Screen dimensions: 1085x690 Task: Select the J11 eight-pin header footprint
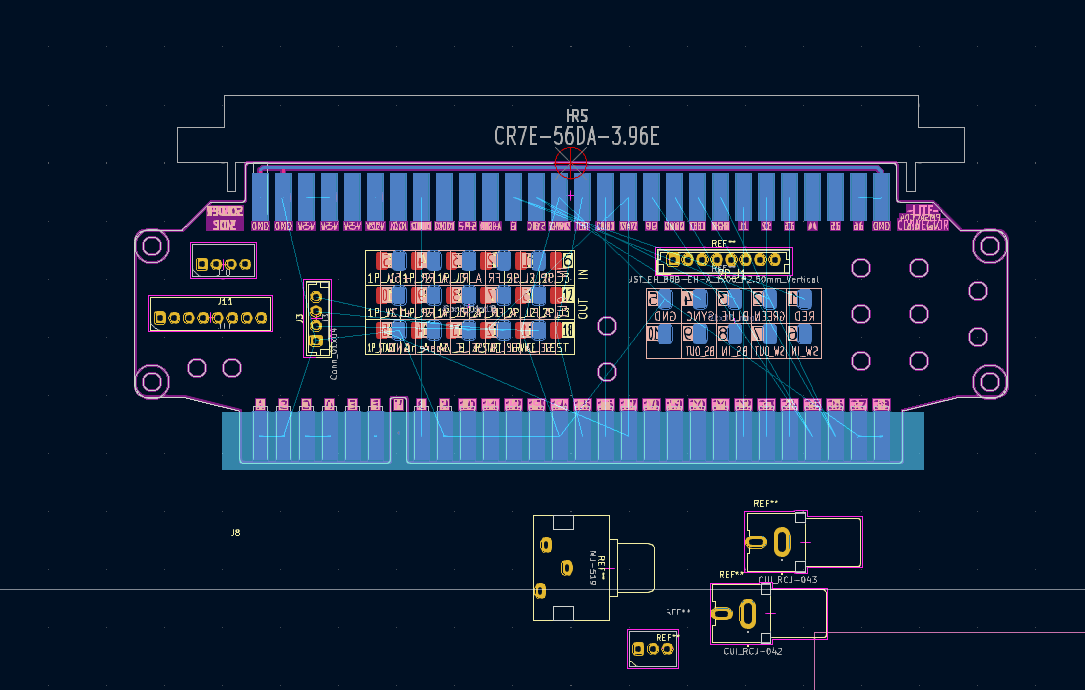(x=210, y=314)
